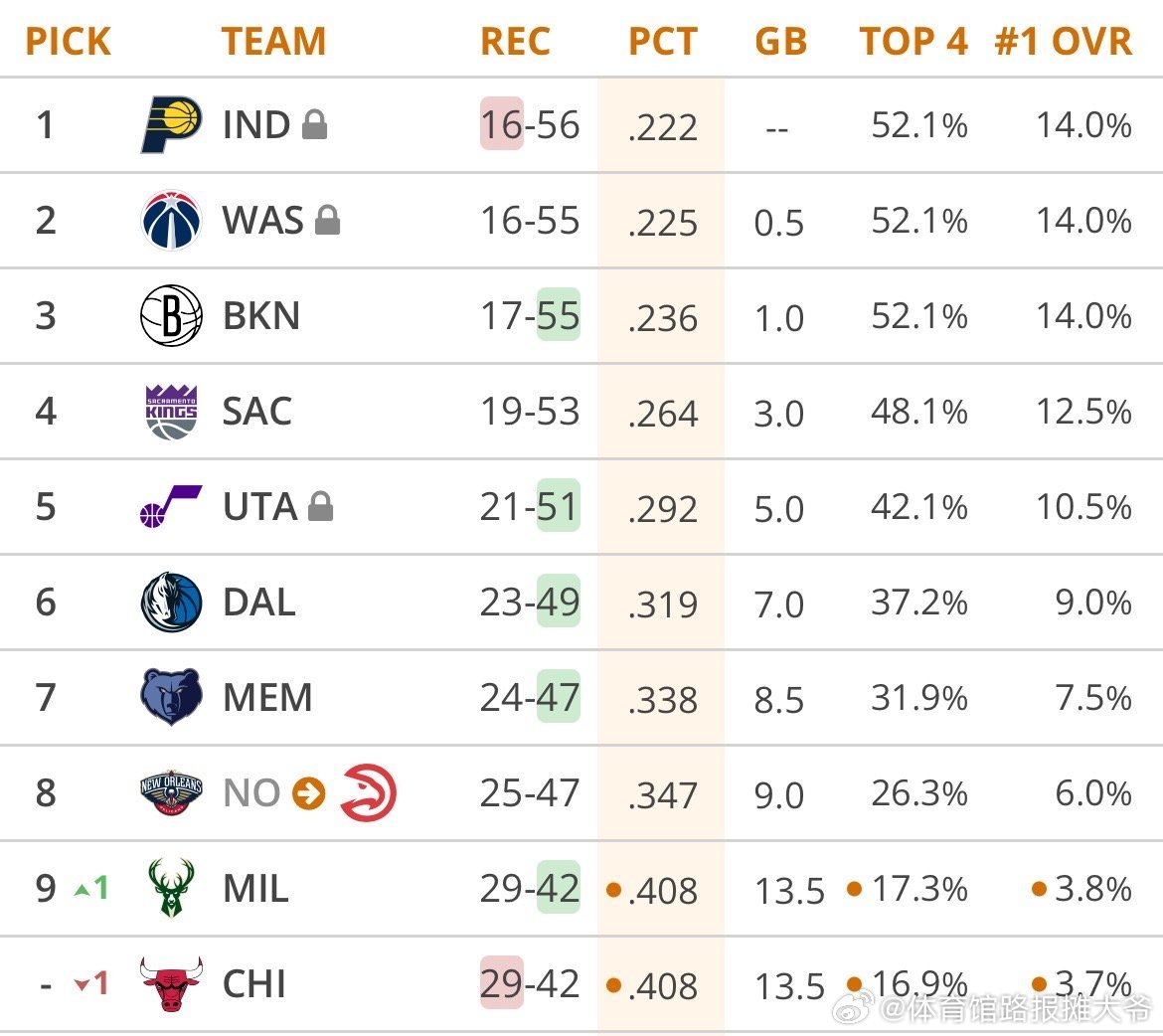Image resolution: width=1163 pixels, height=1036 pixels.
Task: Click the red down arrow beside CHI
Action: coord(83,984)
